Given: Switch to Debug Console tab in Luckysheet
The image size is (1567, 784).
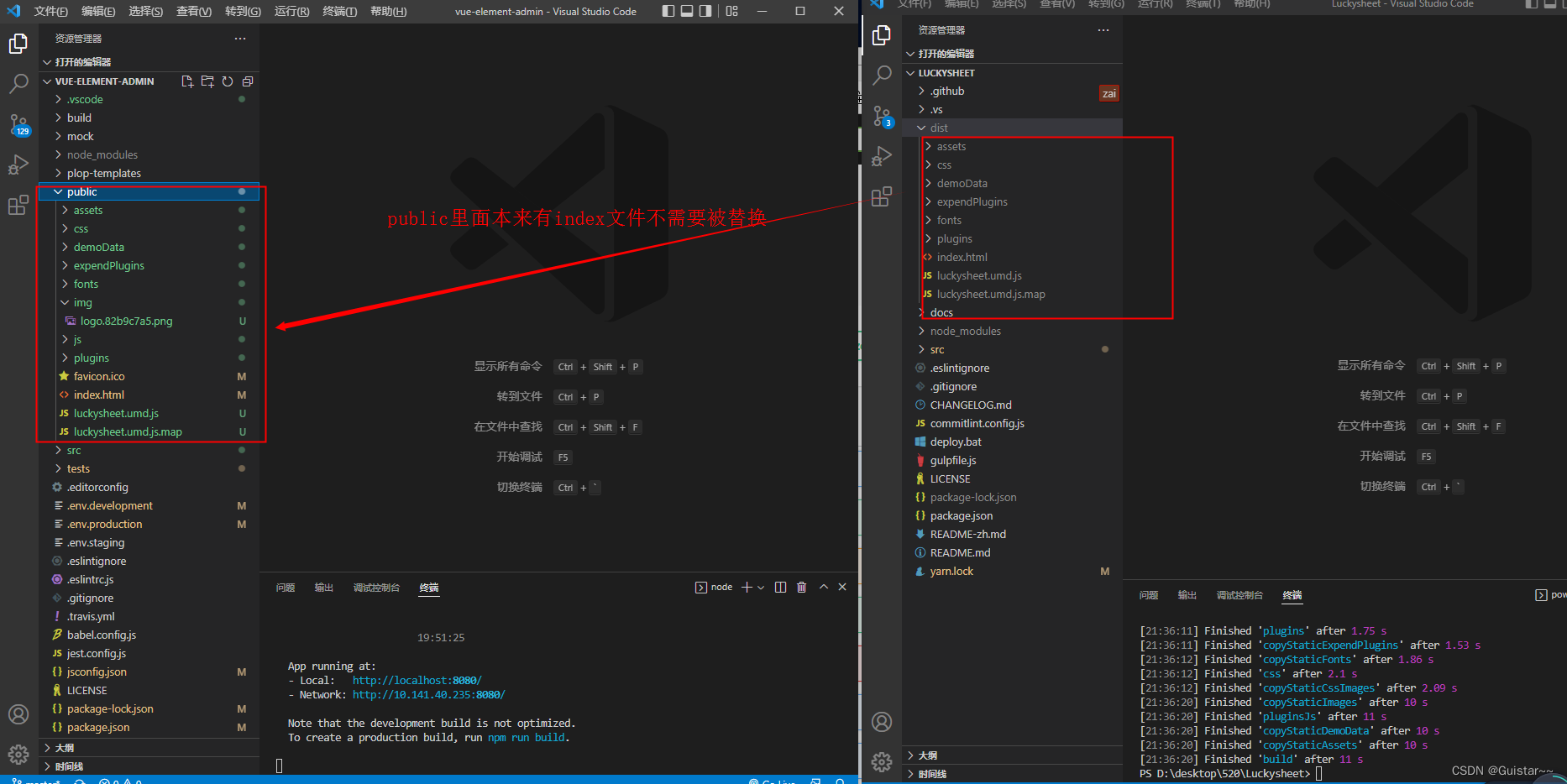Looking at the screenshot, I should [1239, 595].
